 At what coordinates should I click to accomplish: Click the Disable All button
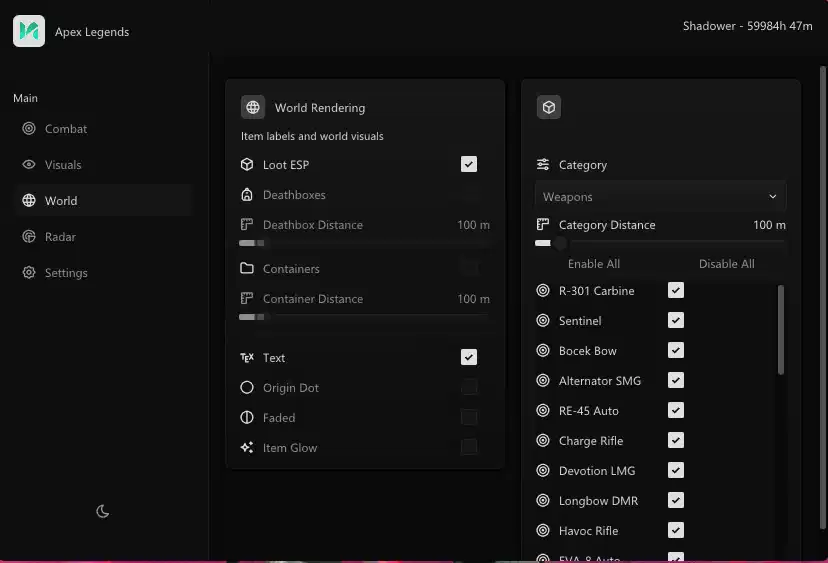pyautogui.click(x=727, y=264)
